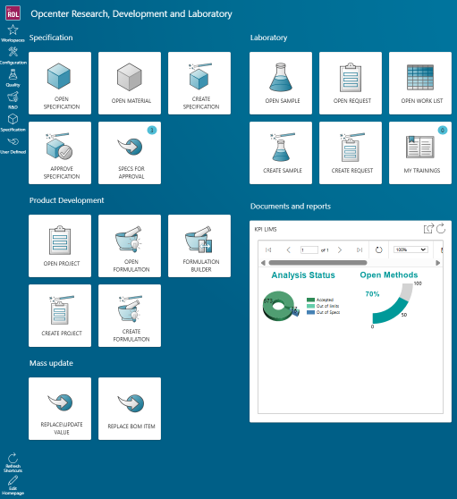The image size is (457, 499).
Task: Click the 'Analysis Status' chart title
Action: [303, 275]
